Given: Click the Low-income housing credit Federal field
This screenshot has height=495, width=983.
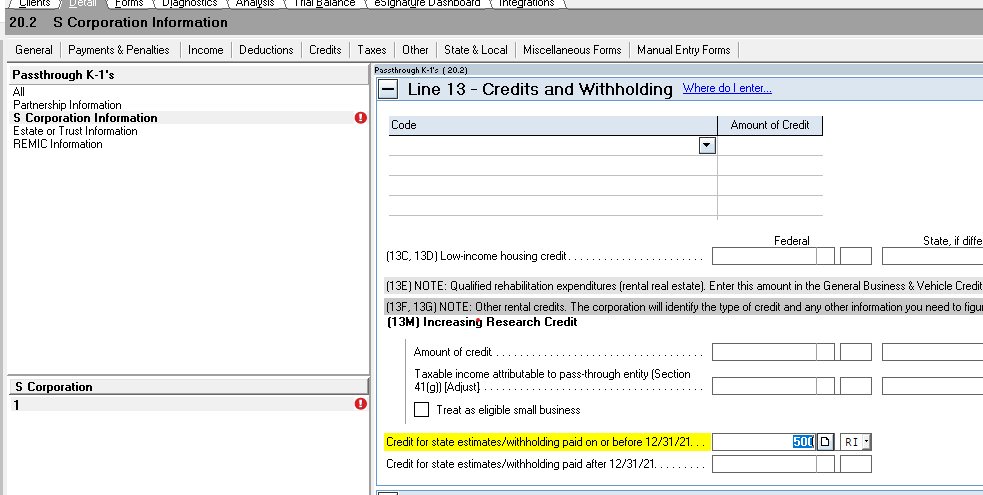Looking at the screenshot, I should 764,256.
